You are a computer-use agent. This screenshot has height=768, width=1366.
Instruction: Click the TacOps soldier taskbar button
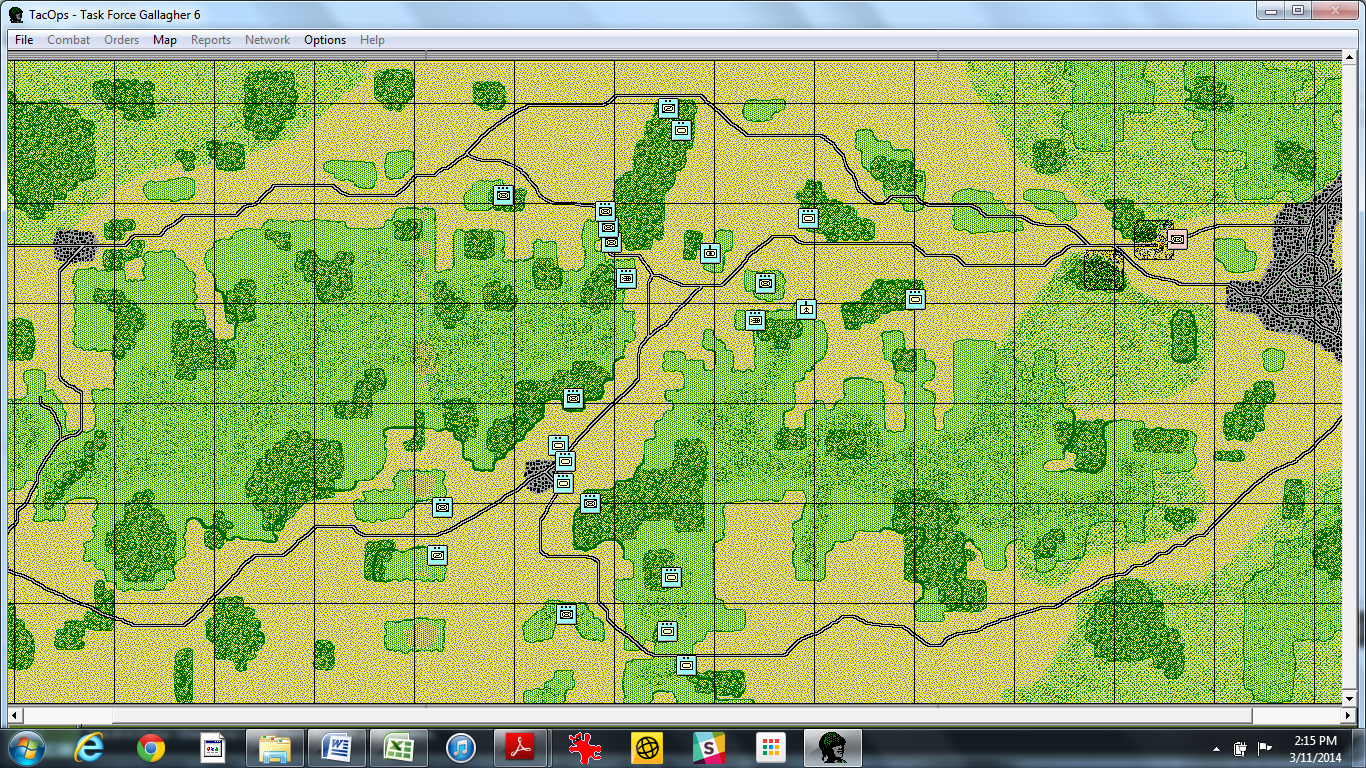coord(832,747)
